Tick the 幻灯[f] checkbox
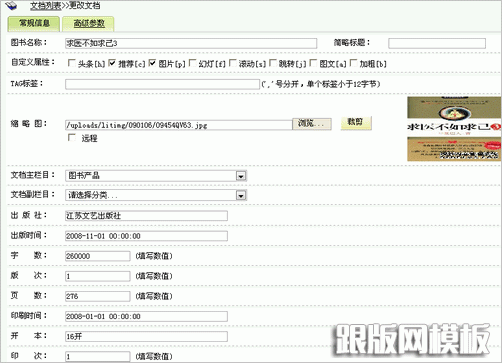The height and width of the screenshot is (363, 502). [192, 63]
